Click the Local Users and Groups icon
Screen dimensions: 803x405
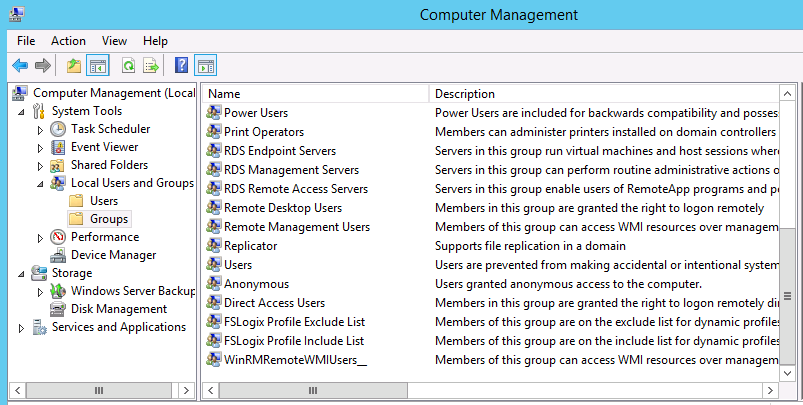tap(58, 183)
